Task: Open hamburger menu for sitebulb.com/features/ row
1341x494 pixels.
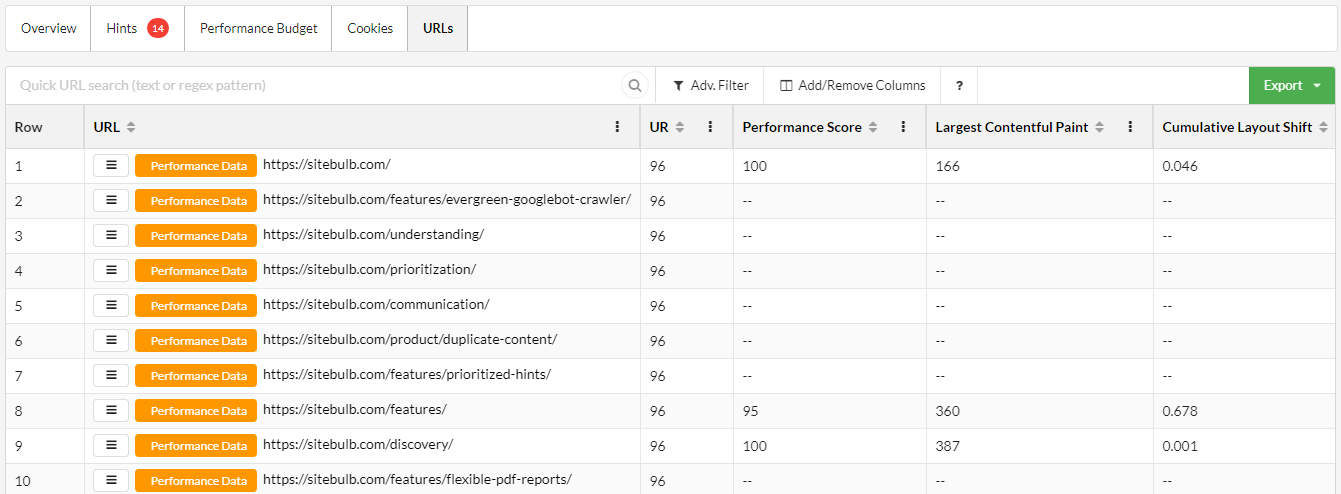Action: tap(111, 411)
